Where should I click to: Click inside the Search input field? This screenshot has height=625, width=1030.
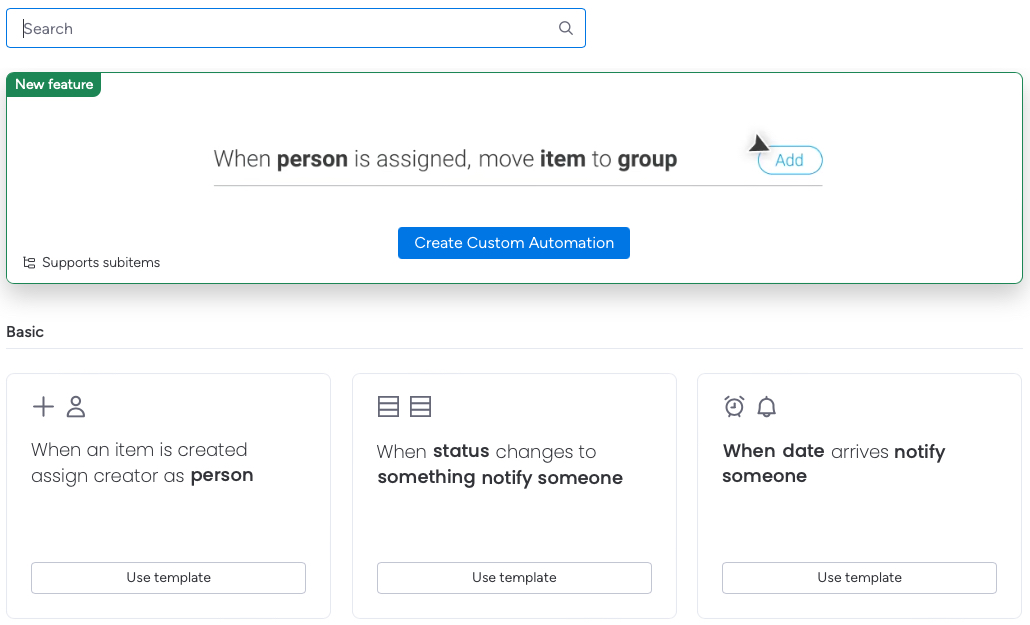(x=200, y=28)
